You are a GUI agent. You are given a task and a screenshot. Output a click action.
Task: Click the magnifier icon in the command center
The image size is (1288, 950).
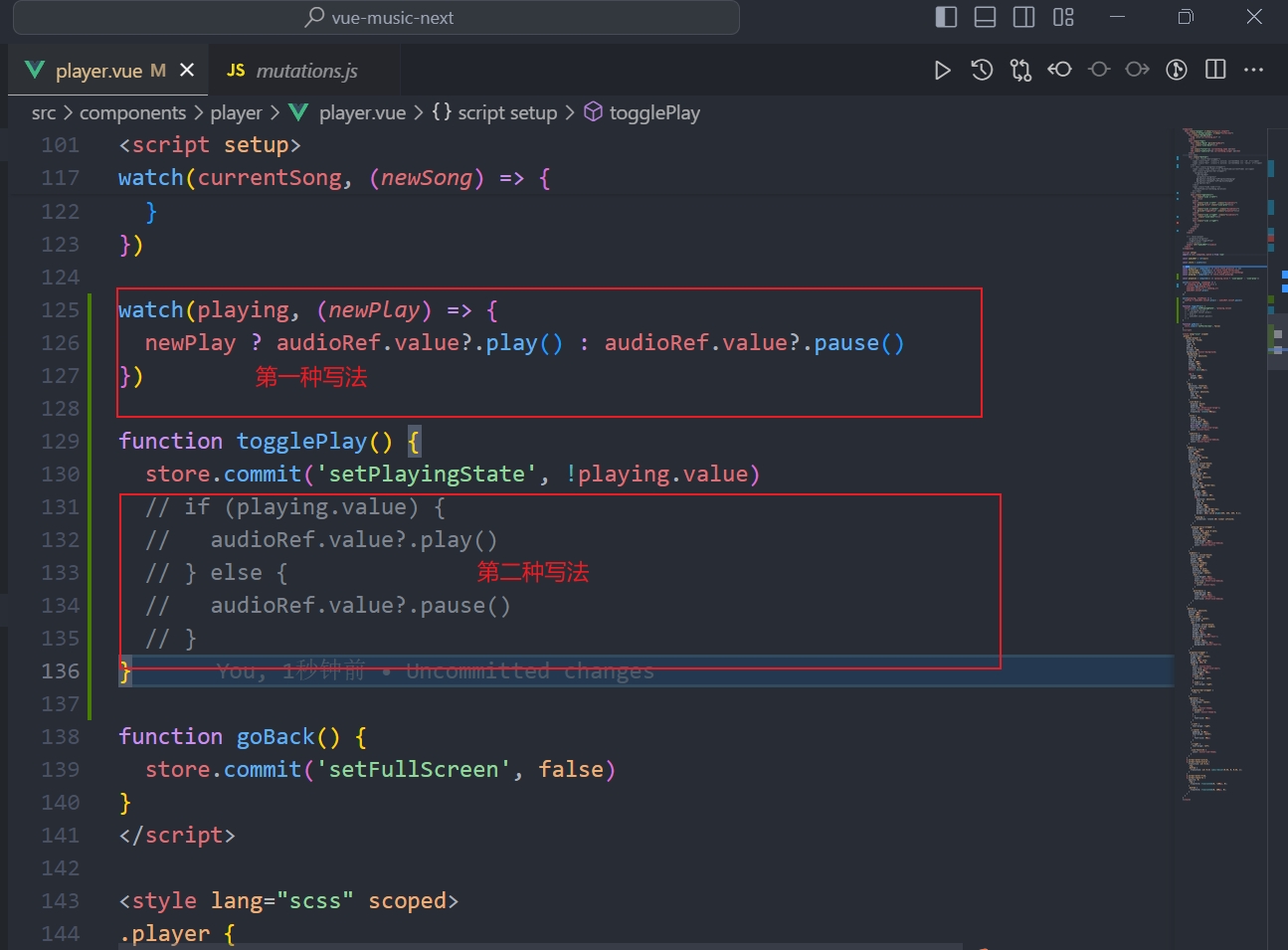[314, 17]
